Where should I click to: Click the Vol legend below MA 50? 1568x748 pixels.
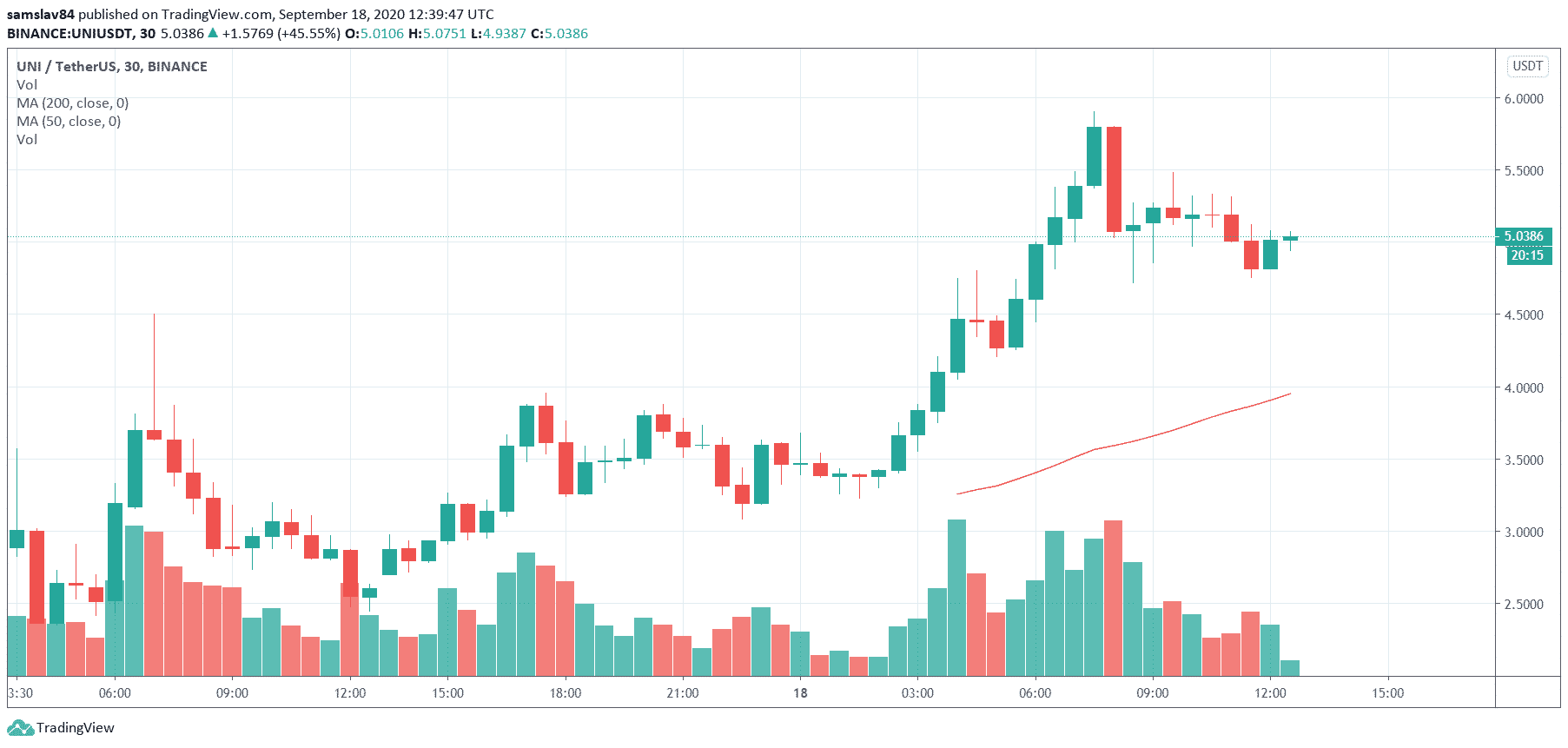pos(27,140)
